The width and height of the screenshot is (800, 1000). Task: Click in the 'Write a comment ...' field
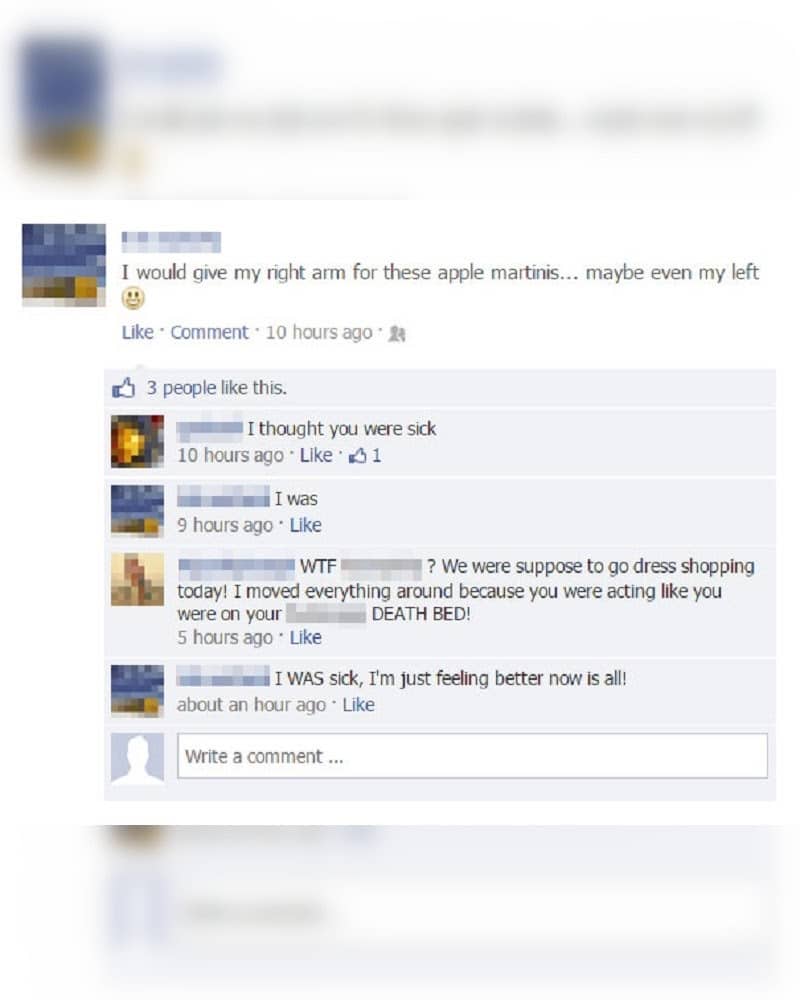472,756
